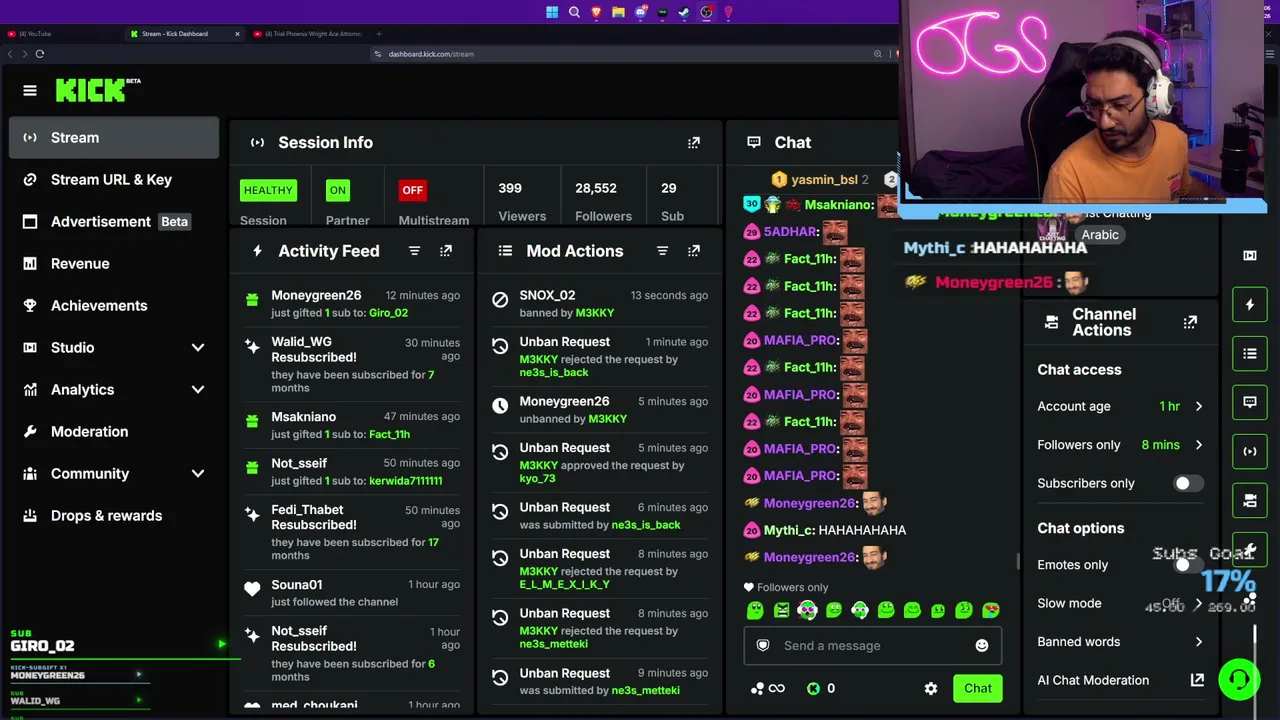Open the Advertisement Beta page
The height and width of the screenshot is (720, 1280).
click(x=114, y=222)
